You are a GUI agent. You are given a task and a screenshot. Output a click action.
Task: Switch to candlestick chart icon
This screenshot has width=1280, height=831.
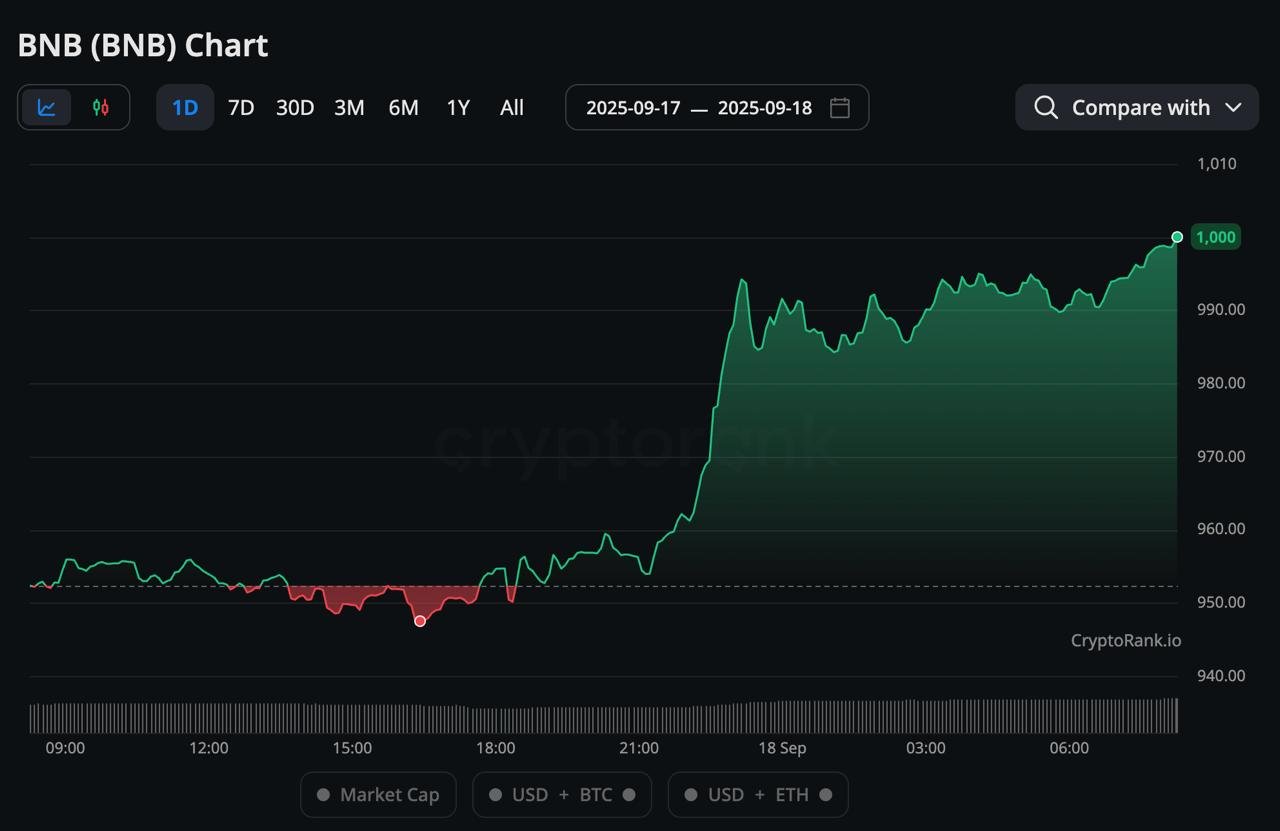coord(99,107)
